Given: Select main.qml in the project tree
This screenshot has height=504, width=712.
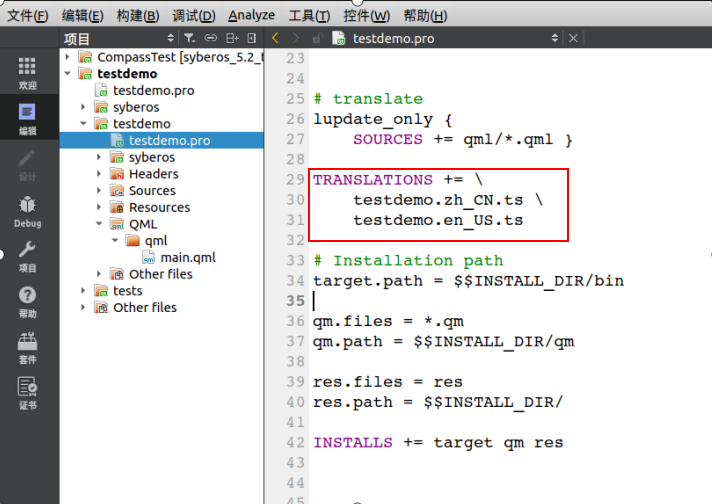Looking at the screenshot, I should point(187,257).
